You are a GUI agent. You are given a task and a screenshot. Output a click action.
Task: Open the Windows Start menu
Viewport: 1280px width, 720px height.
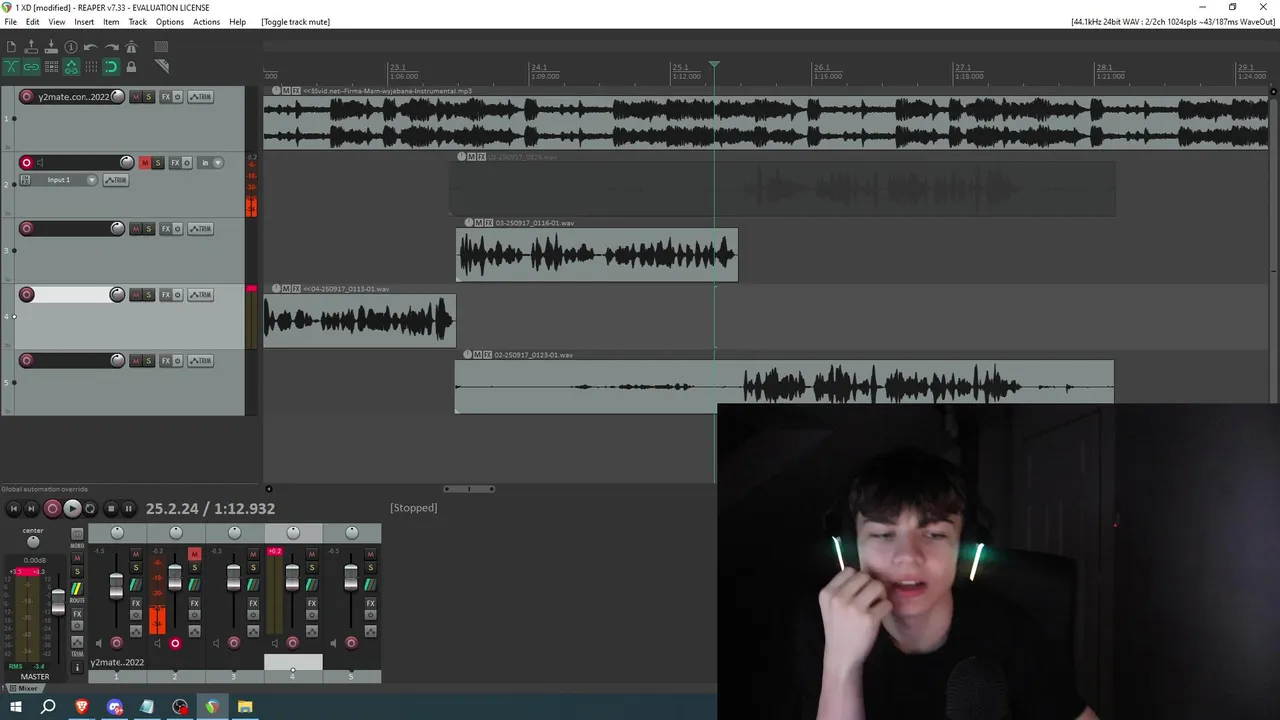pyautogui.click(x=16, y=707)
